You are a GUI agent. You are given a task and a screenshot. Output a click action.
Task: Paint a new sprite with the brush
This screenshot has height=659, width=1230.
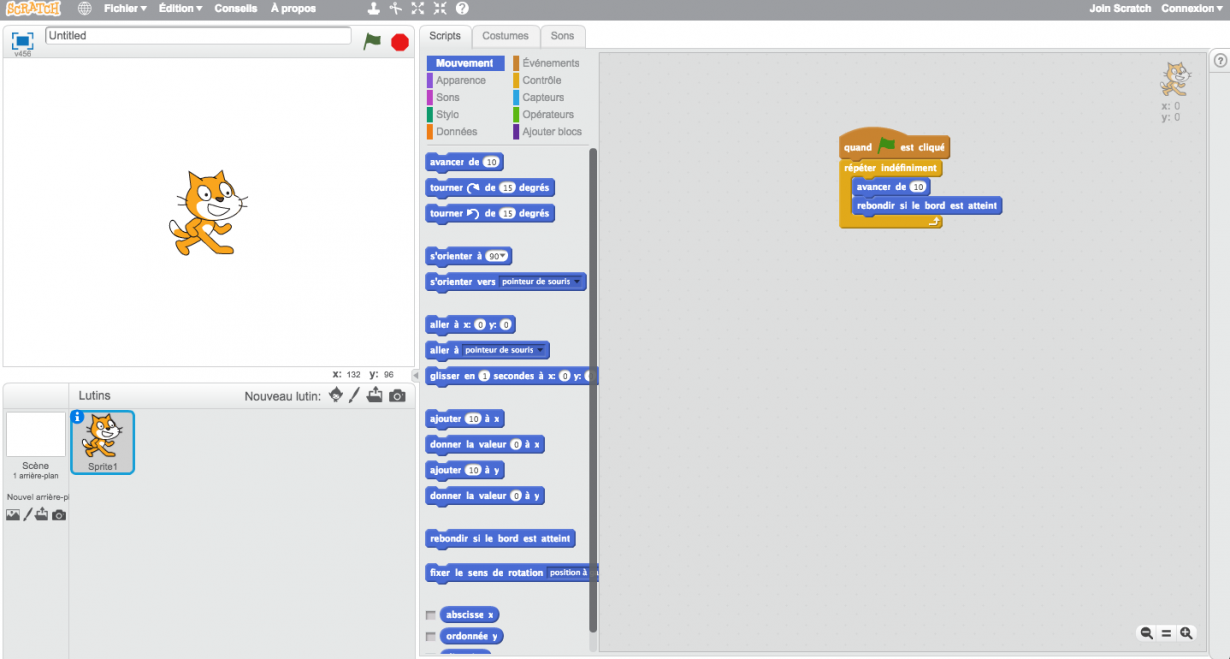[354, 395]
